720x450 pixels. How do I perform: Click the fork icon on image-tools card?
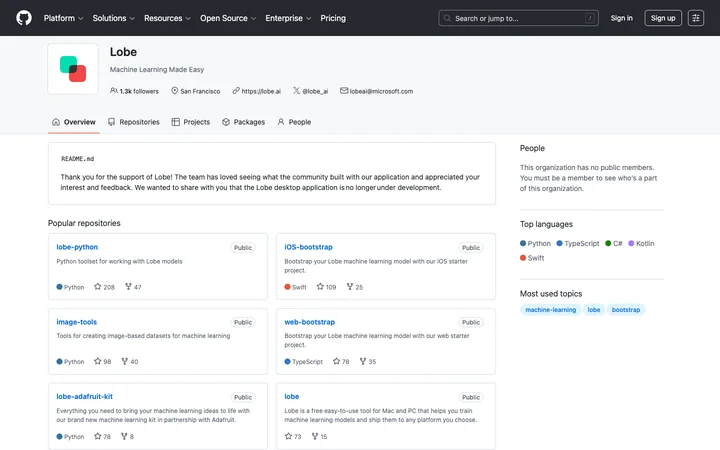[x=124, y=361]
